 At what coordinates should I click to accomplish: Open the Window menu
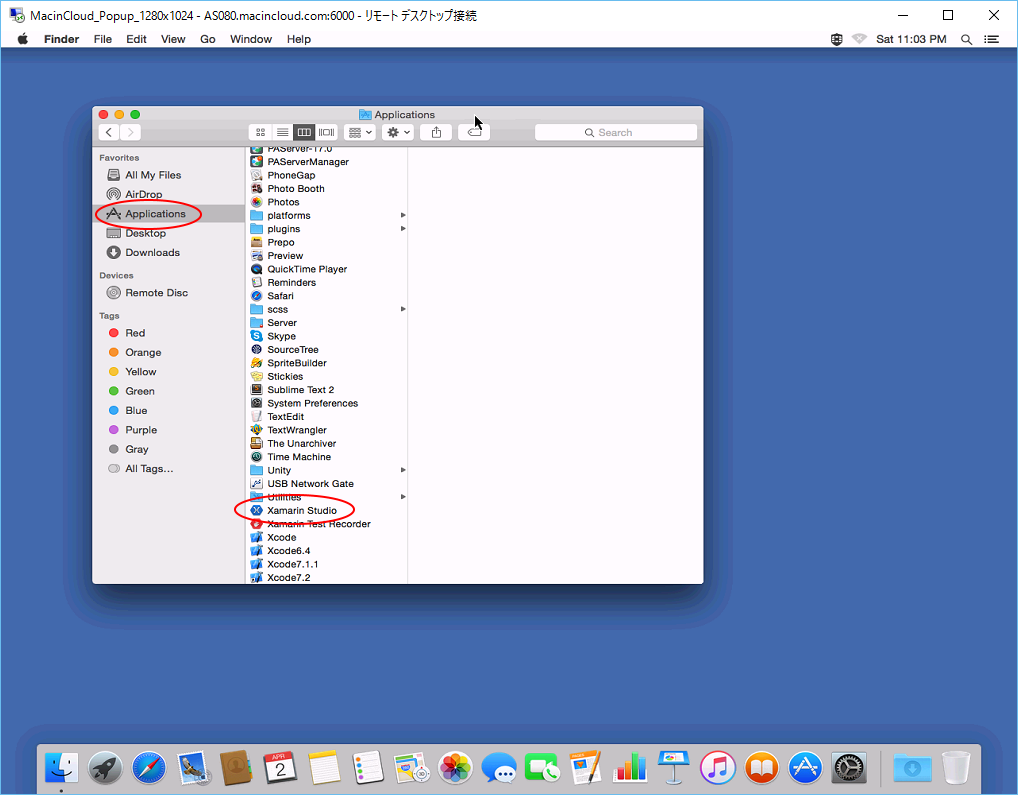click(251, 39)
